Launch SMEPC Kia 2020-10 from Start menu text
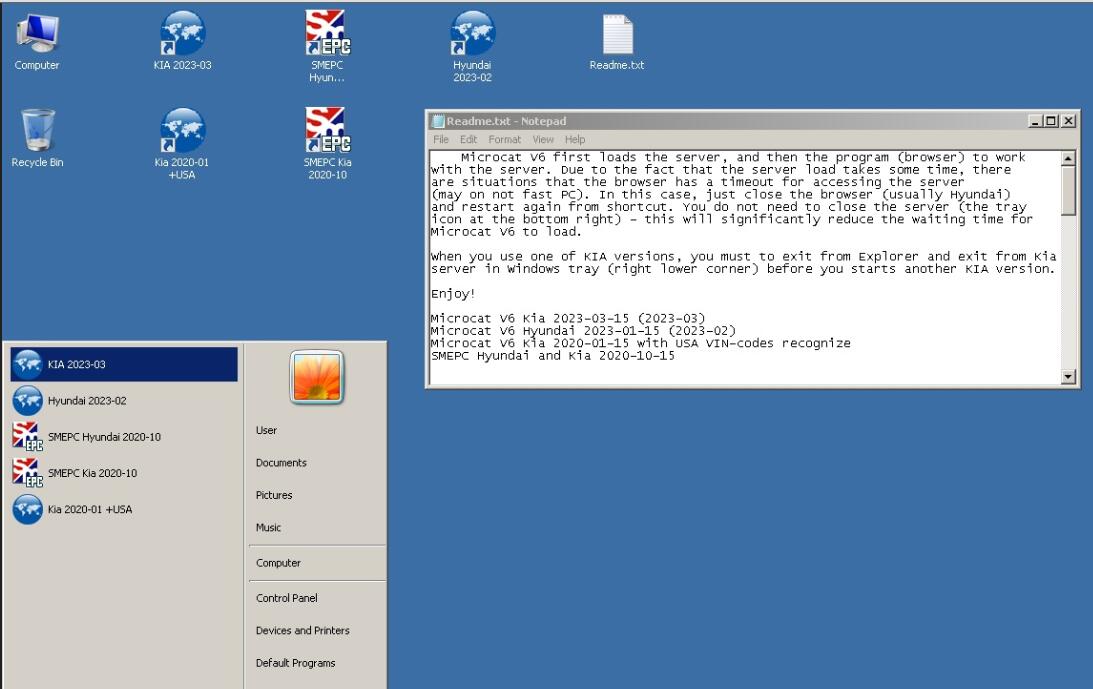The image size is (1093, 689). pos(92,474)
